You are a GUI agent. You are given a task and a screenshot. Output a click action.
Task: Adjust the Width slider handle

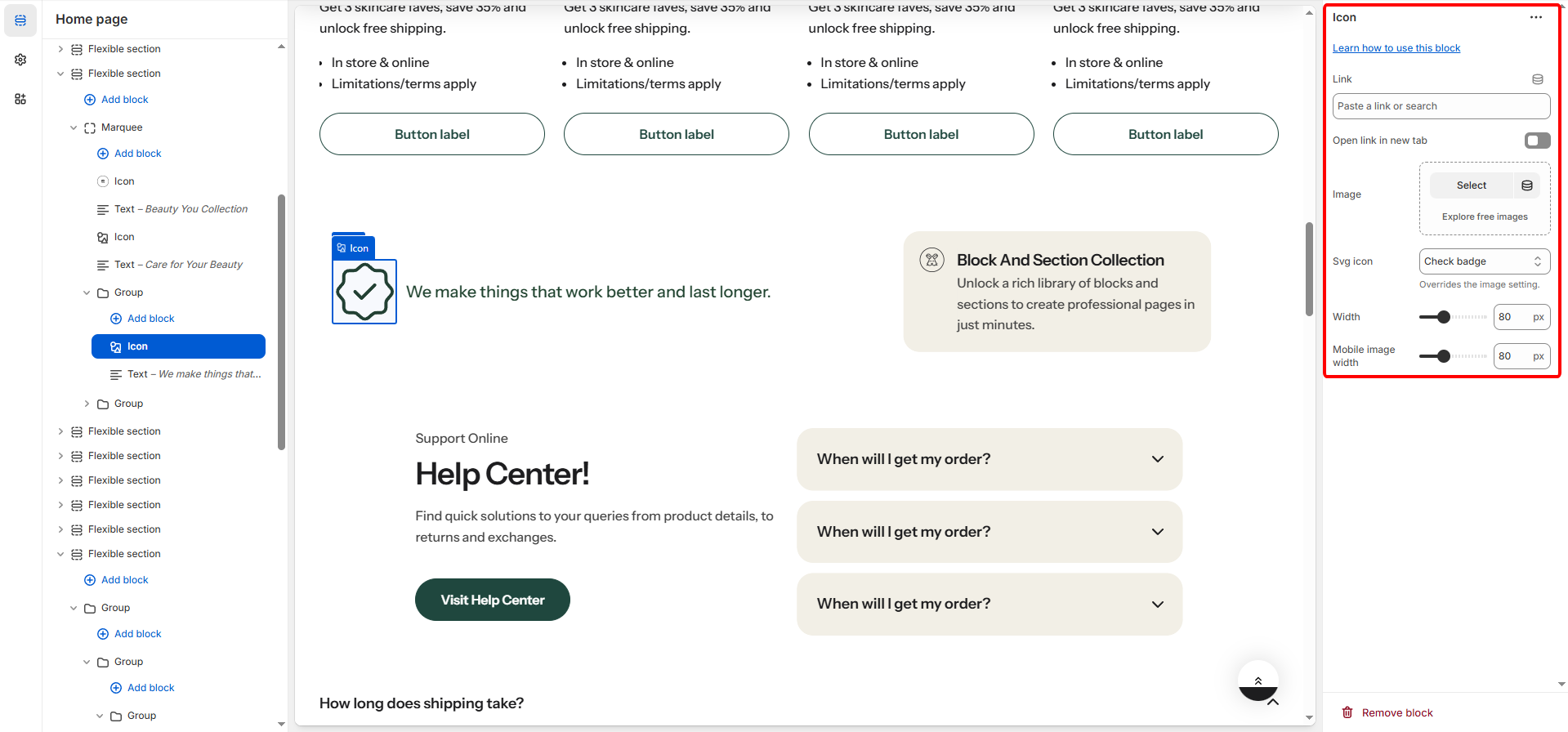(1444, 317)
